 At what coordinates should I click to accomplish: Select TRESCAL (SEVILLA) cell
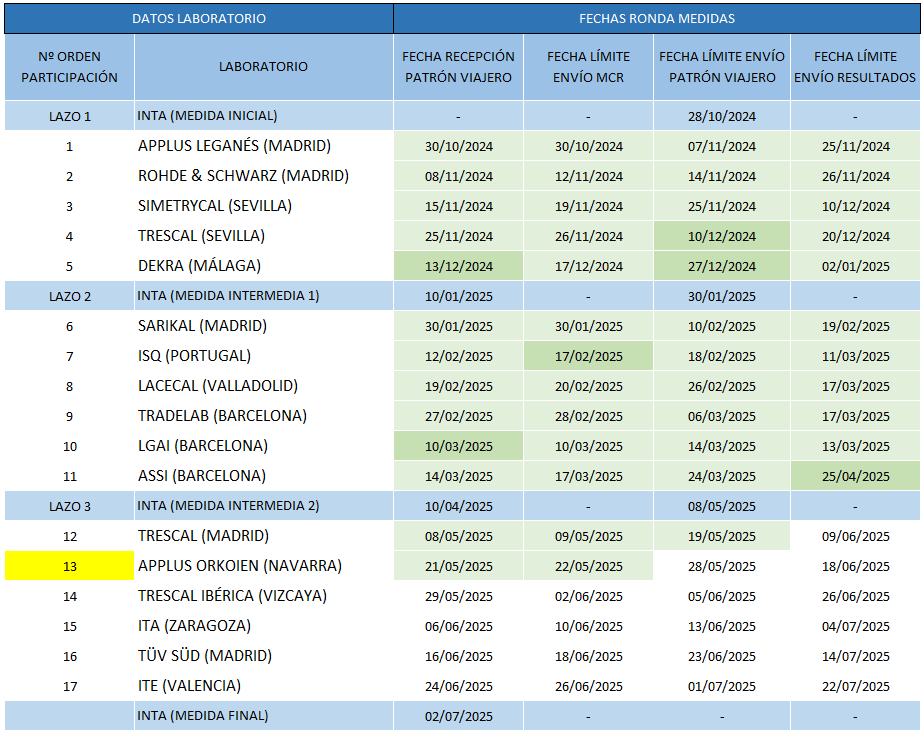point(264,236)
